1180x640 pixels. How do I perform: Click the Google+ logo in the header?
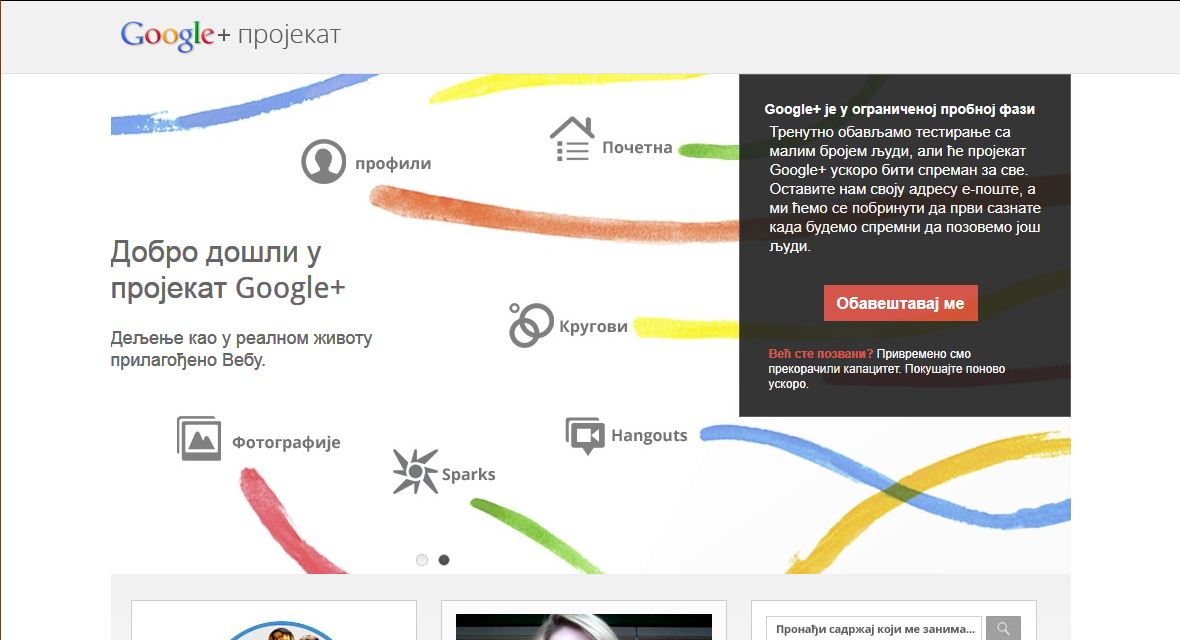point(175,35)
